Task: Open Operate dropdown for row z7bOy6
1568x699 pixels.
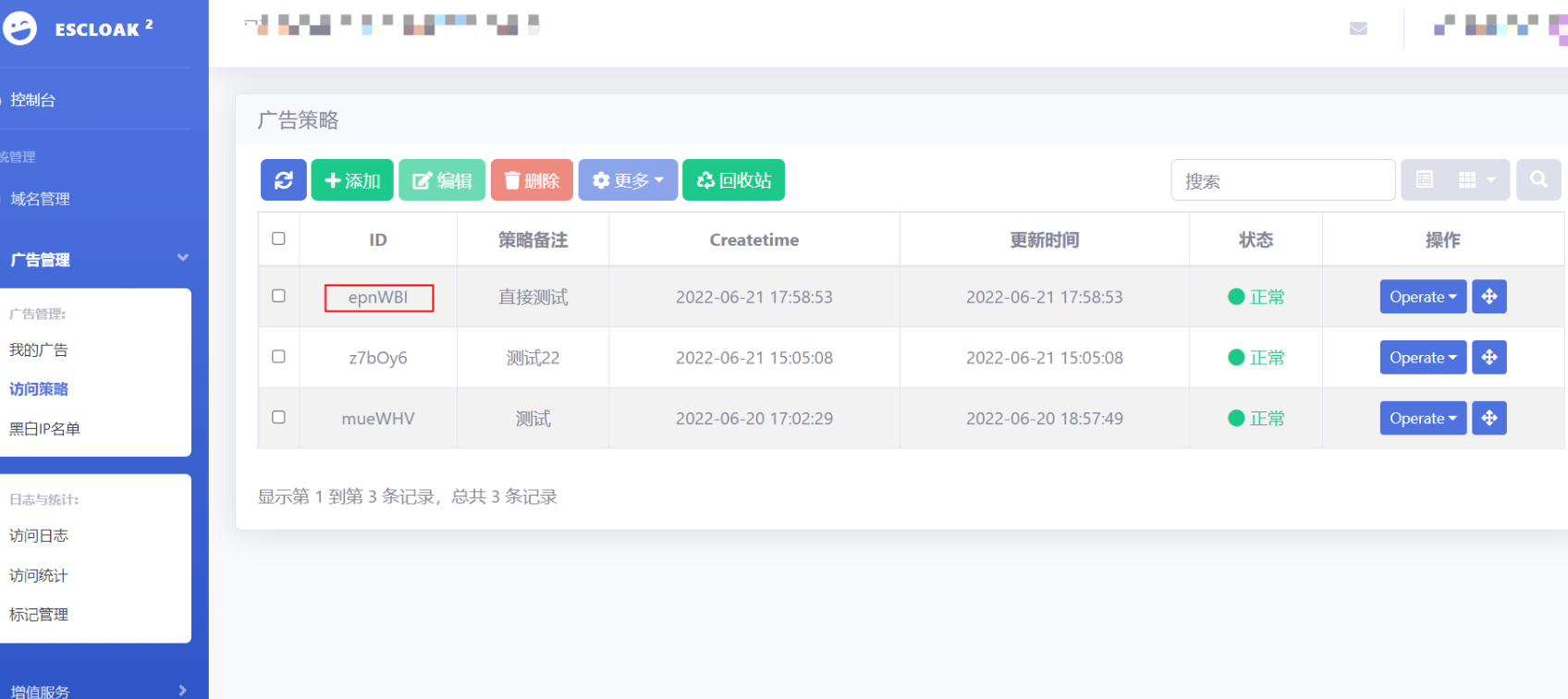Action: pyautogui.click(x=1423, y=358)
